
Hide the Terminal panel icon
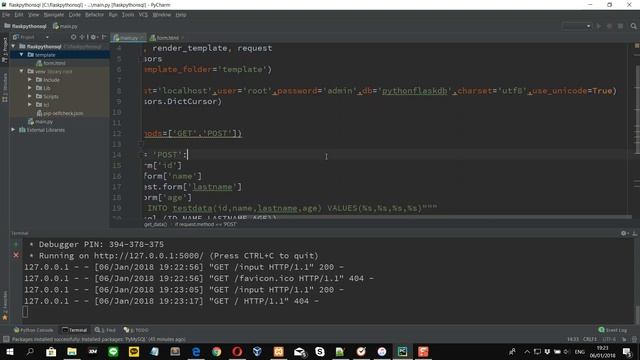[x=634, y=233]
